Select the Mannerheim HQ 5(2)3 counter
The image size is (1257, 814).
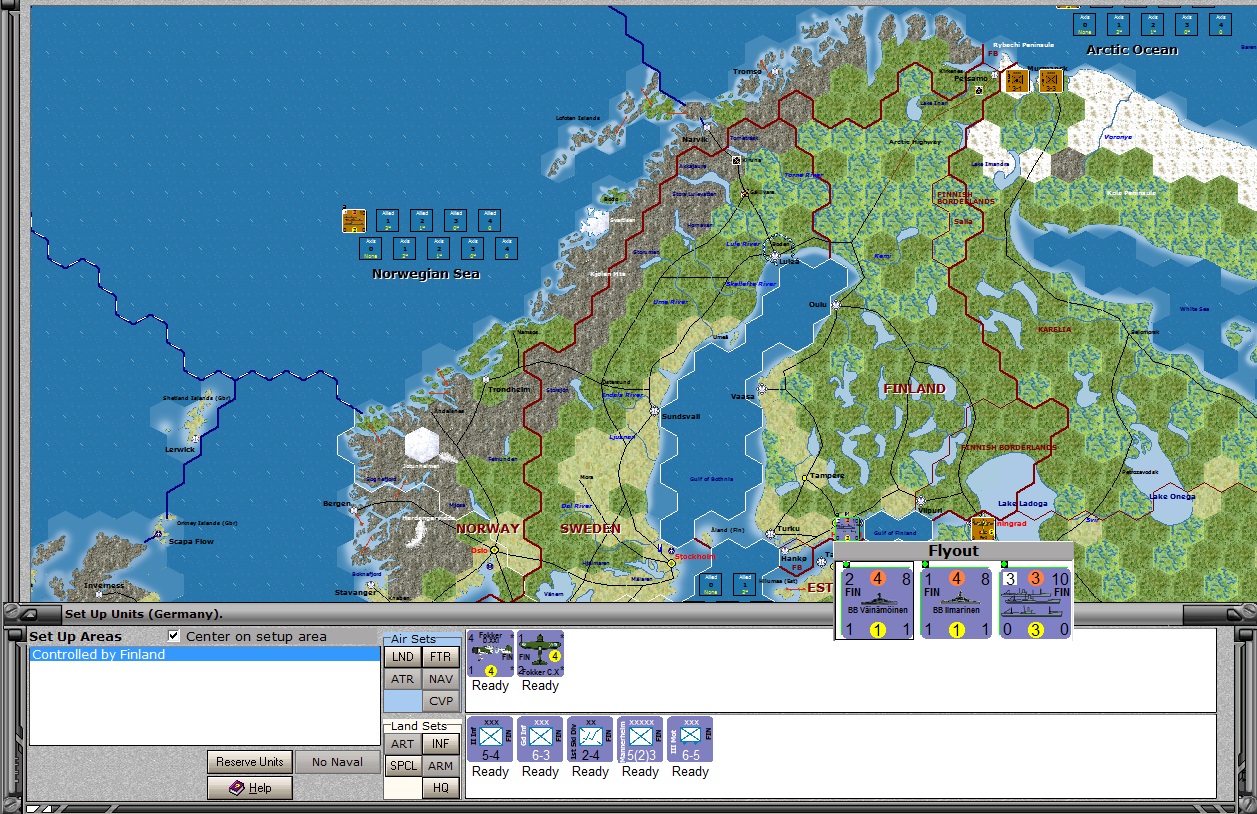640,739
